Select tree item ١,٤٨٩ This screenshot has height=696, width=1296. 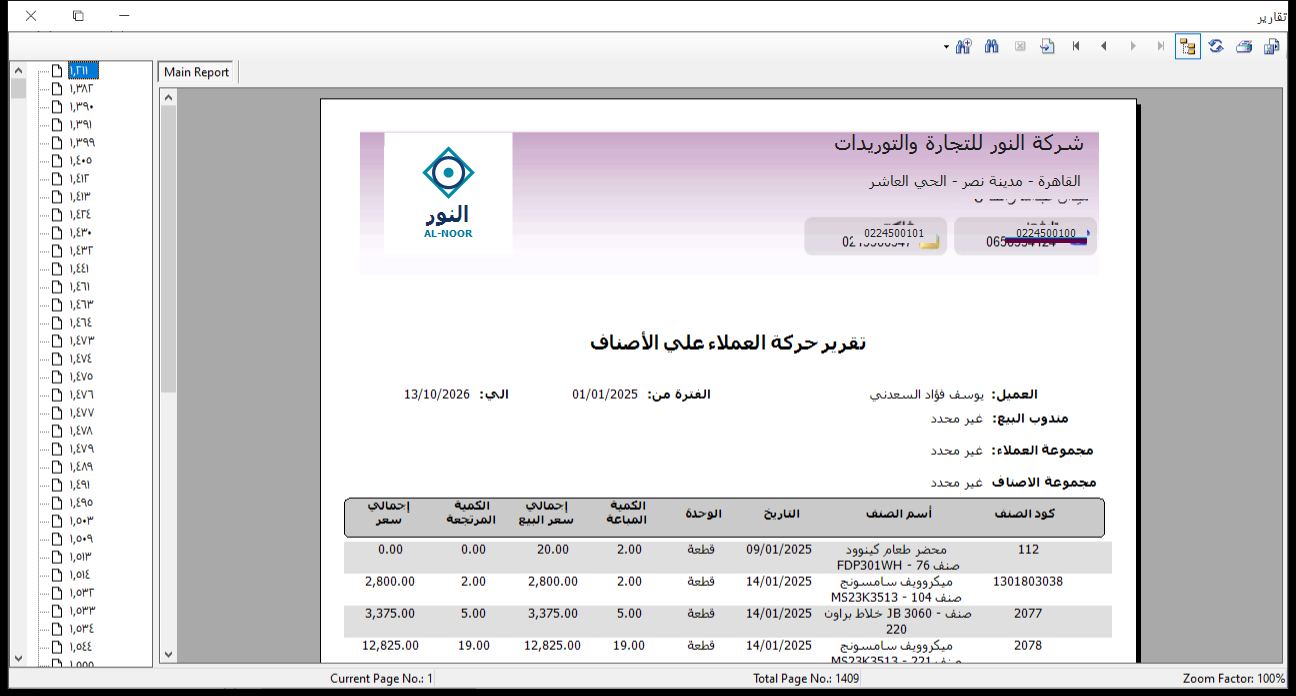click(x=81, y=467)
